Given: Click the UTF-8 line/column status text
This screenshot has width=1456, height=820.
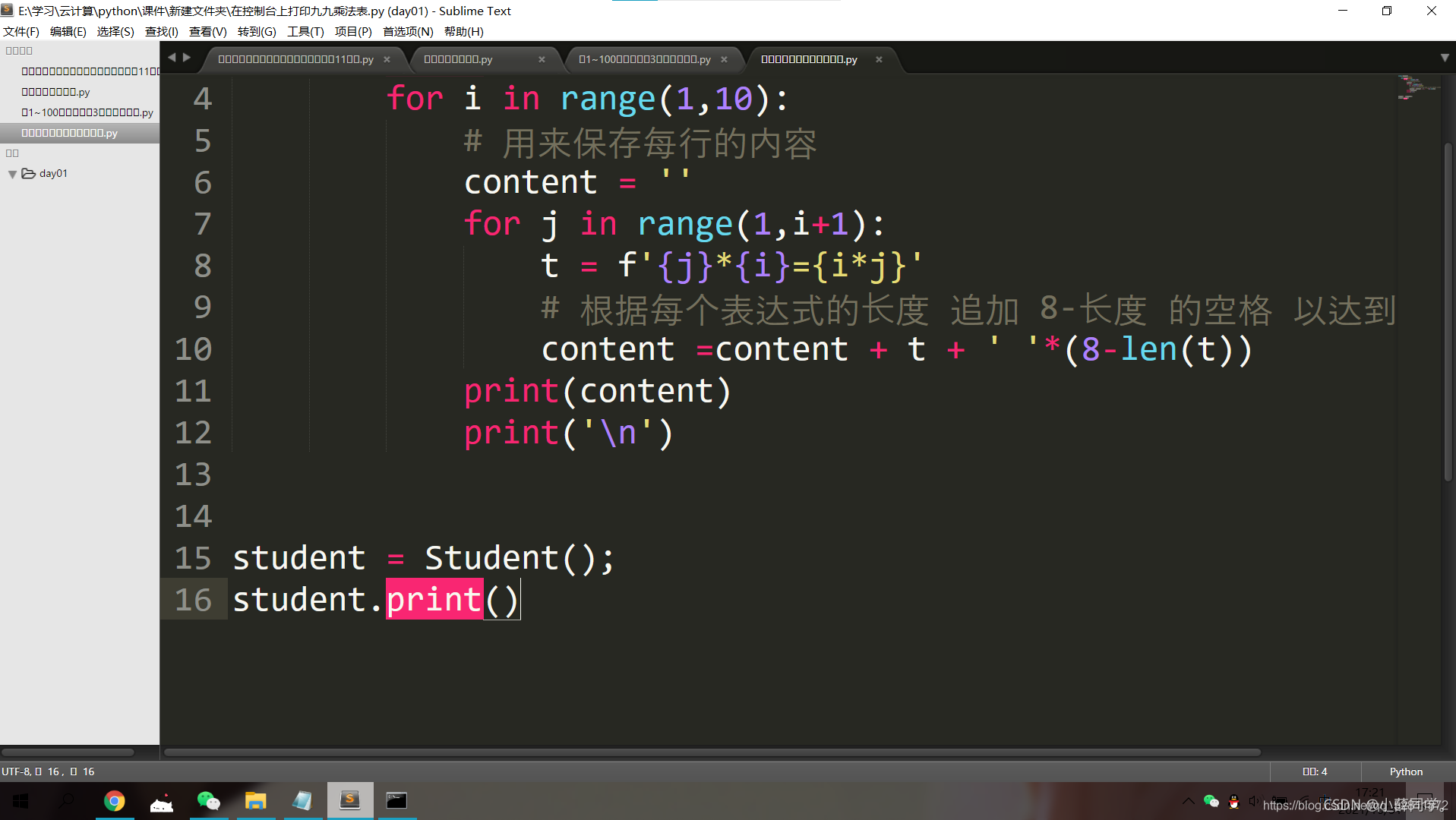Looking at the screenshot, I should point(48,771).
